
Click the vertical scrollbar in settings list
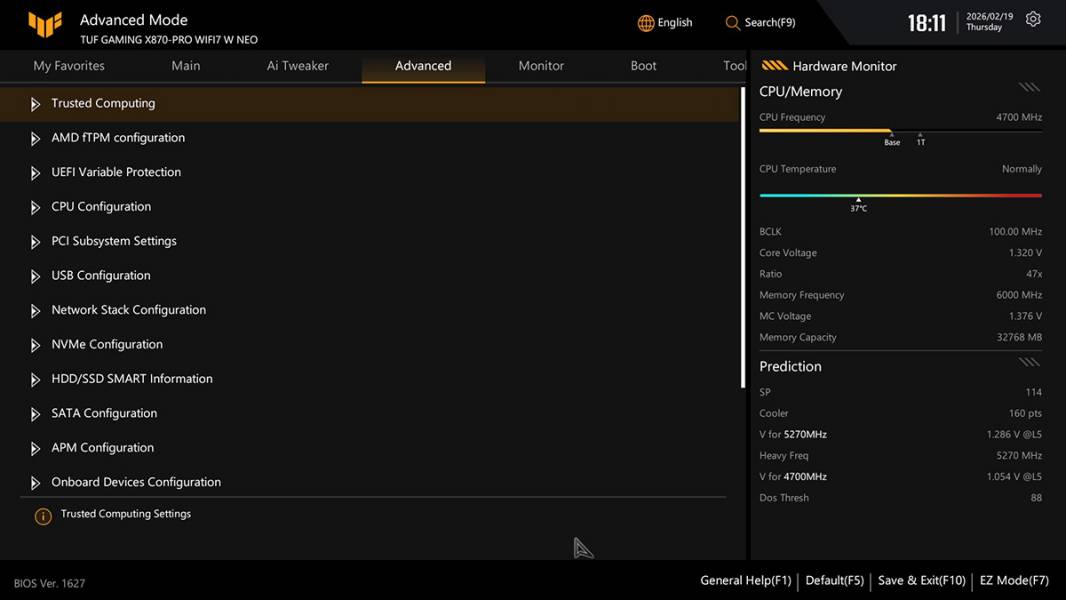click(742, 238)
